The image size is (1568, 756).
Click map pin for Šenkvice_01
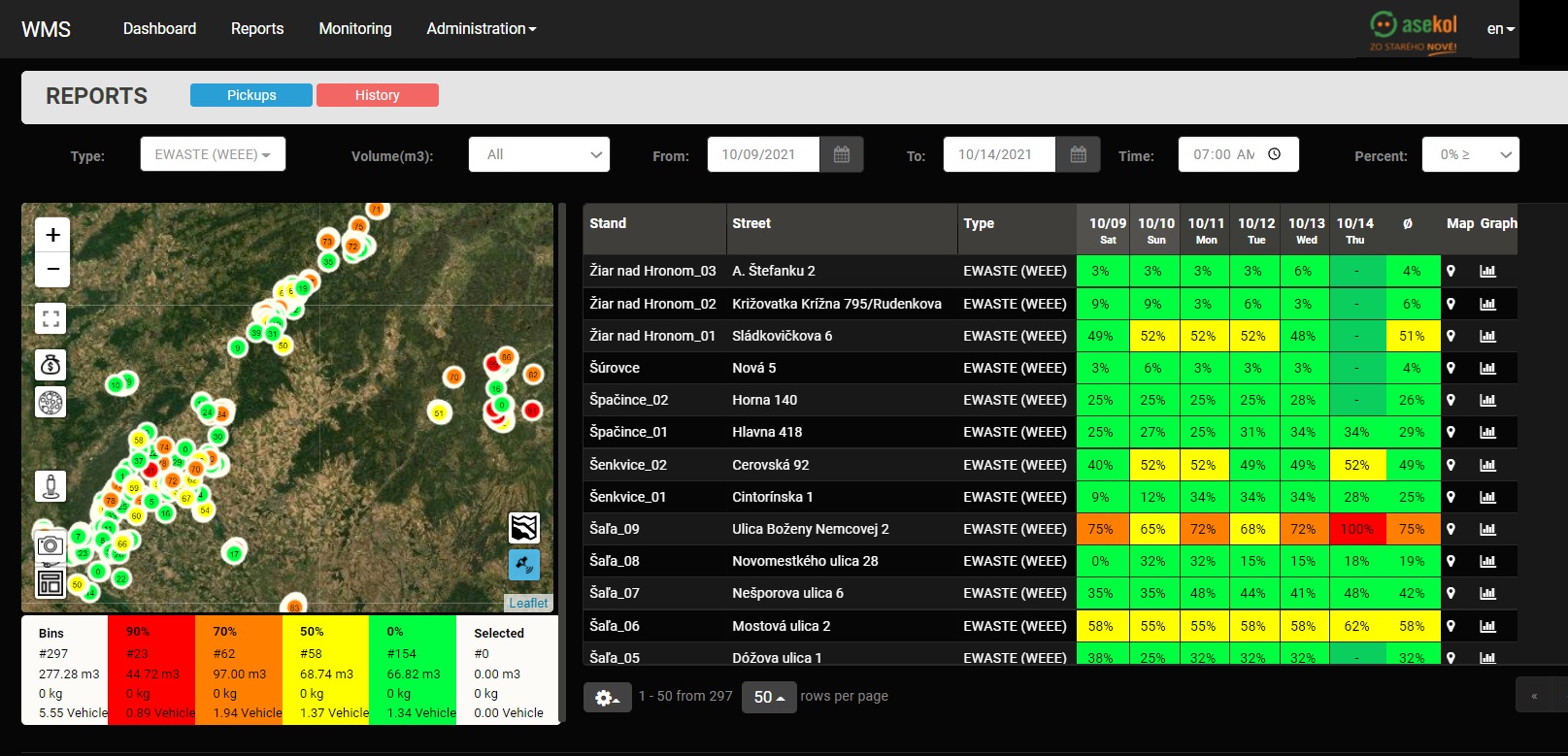tap(1451, 497)
